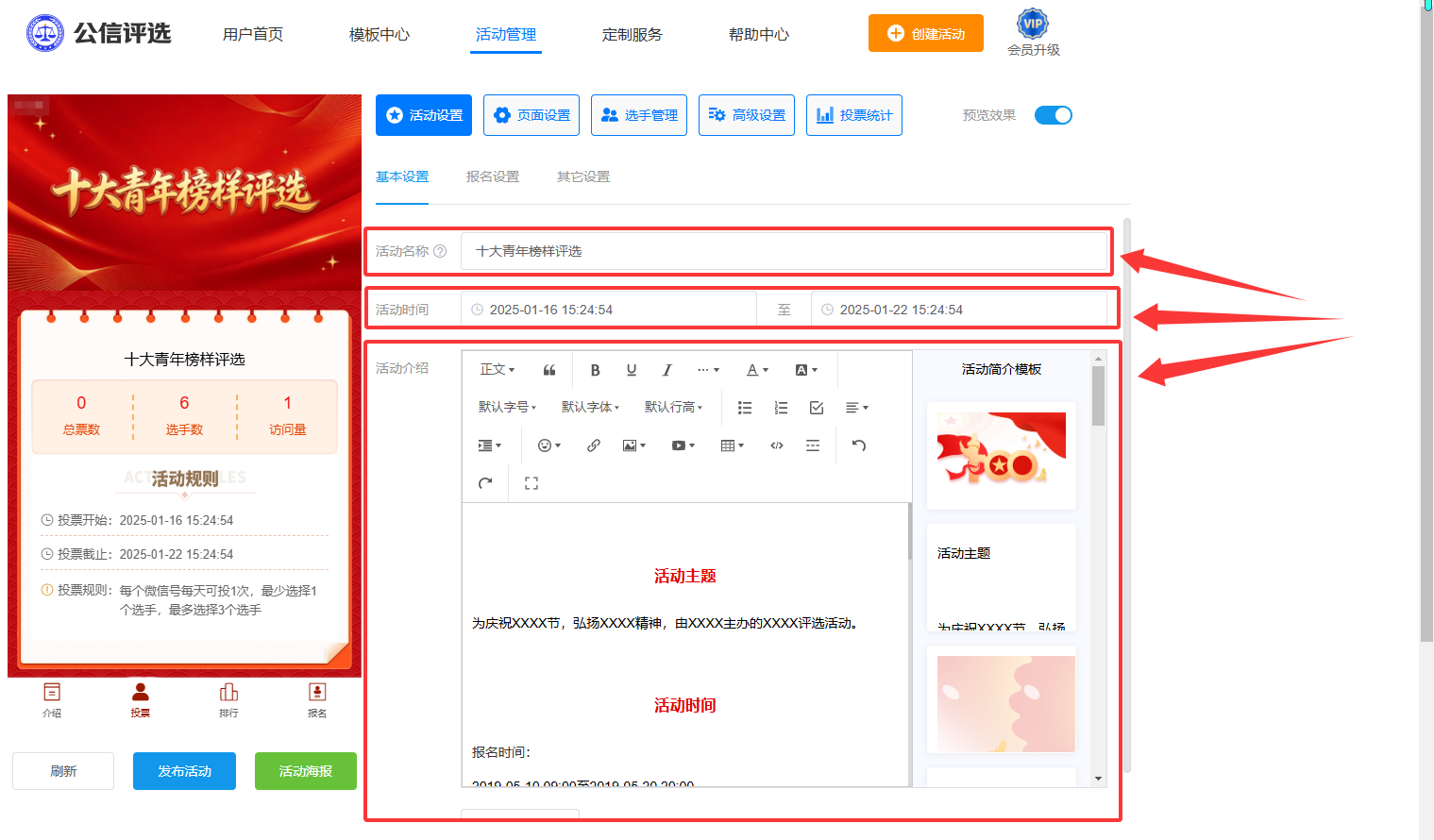Insert a numbered list
Image resolution: width=1434 pixels, height=840 pixels.
coord(781,408)
